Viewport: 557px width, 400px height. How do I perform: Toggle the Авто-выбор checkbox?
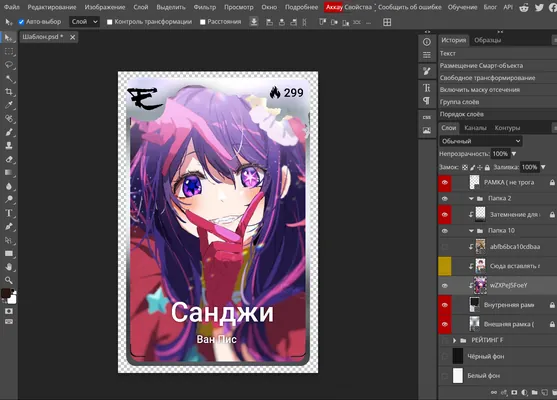point(21,22)
